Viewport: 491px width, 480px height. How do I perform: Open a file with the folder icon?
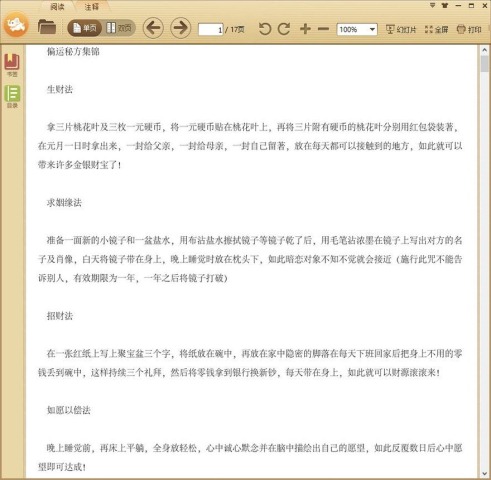pyautogui.click(x=47, y=27)
